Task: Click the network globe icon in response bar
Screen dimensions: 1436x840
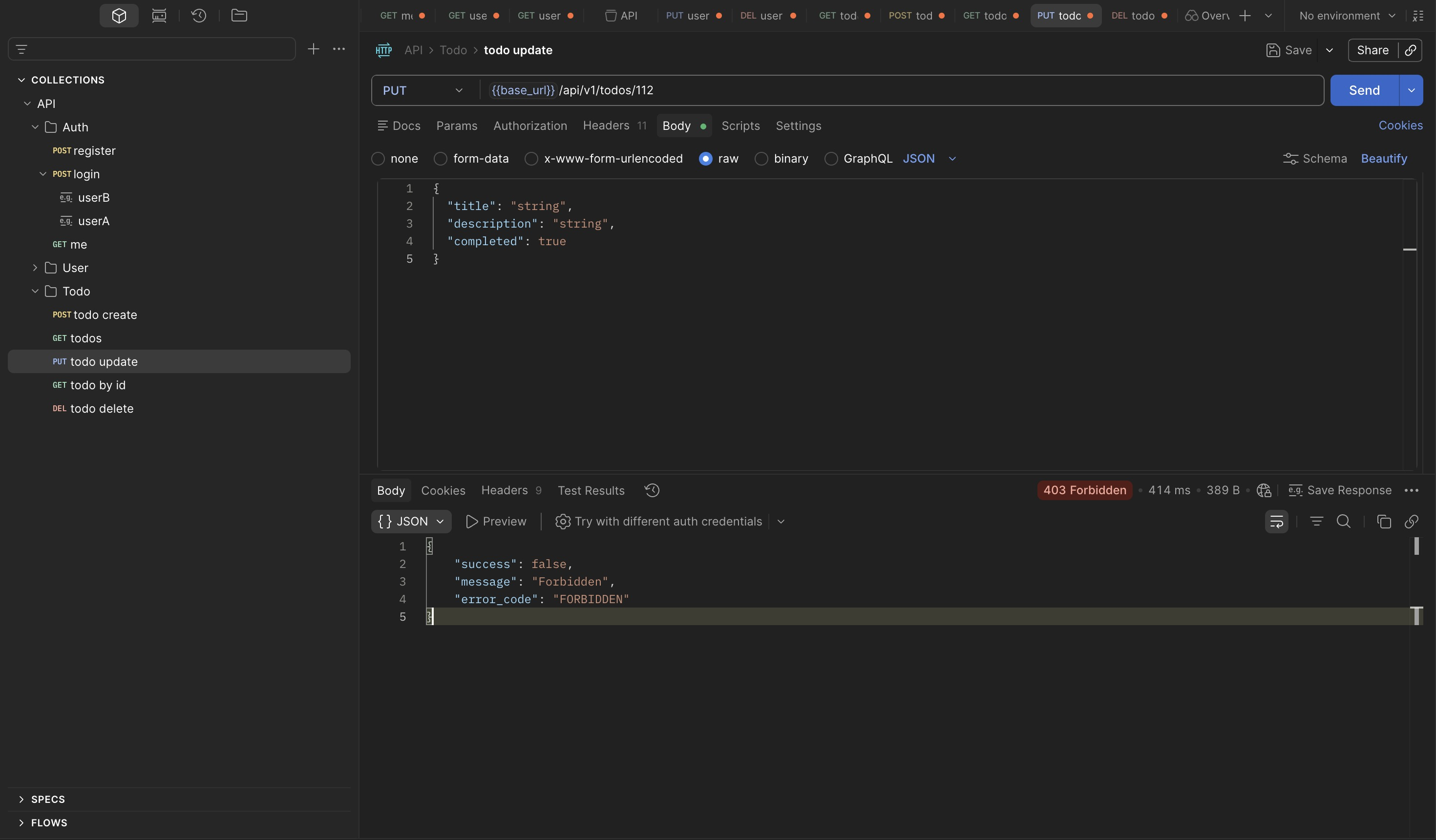Action: pyautogui.click(x=1264, y=490)
